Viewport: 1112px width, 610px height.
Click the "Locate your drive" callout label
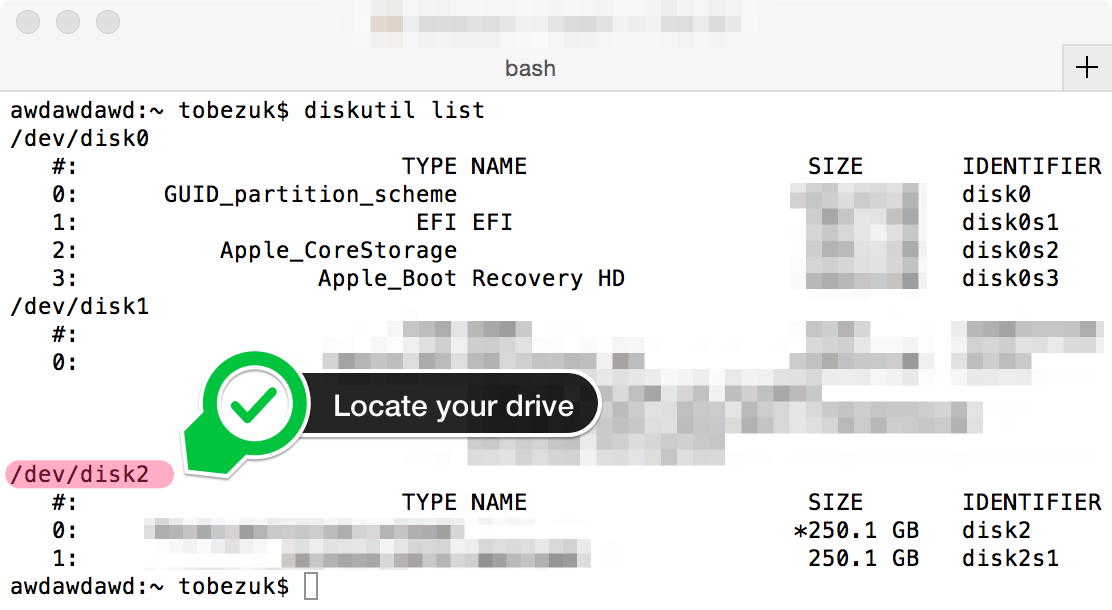pyautogui.click(x=453, y=406)
